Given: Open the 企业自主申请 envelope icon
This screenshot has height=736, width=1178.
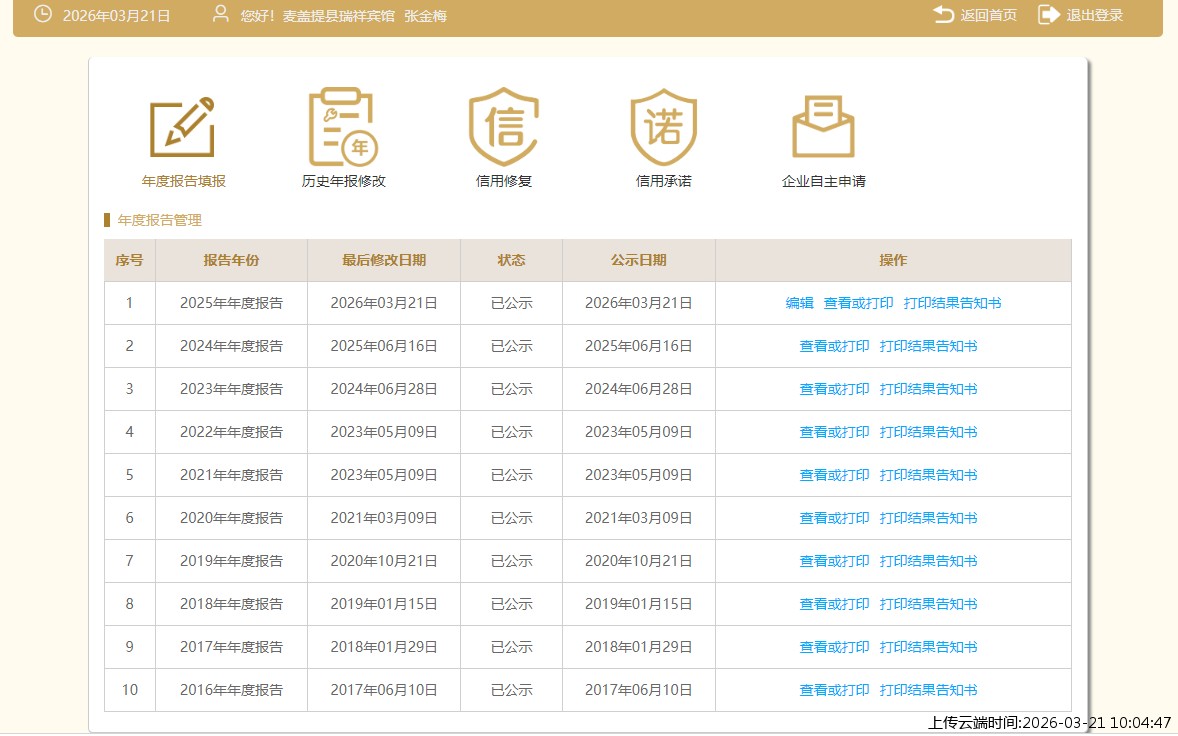Looking at the screenshot, I should [x=823, y=127].
